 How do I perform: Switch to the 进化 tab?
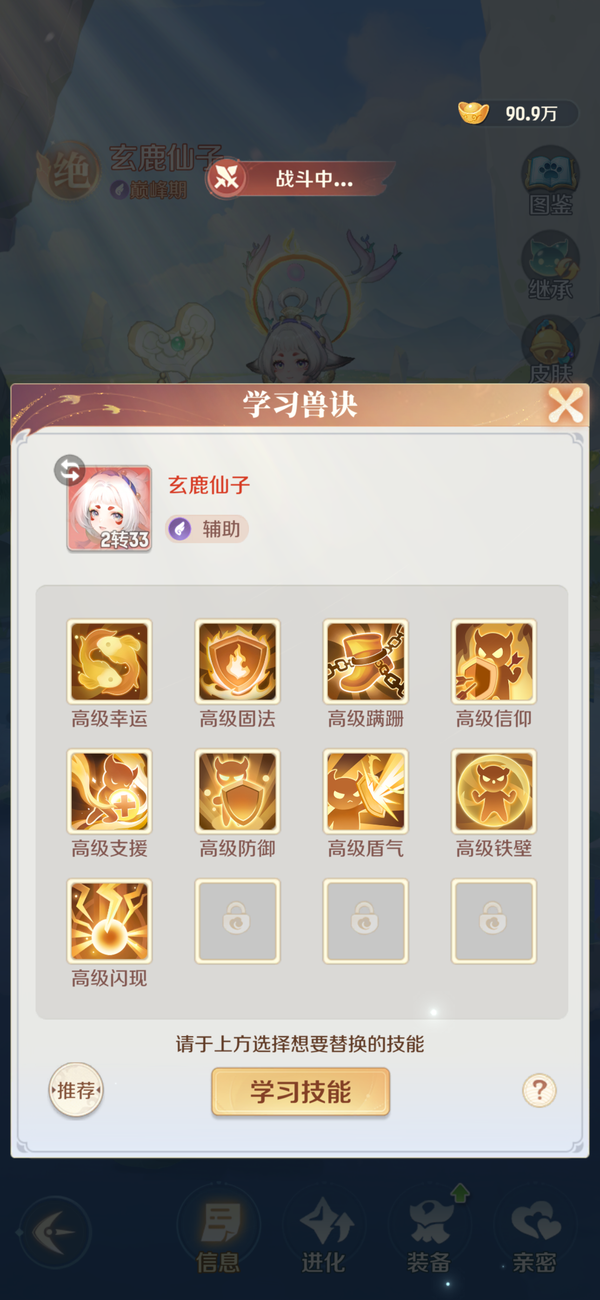coord(323,1233)
